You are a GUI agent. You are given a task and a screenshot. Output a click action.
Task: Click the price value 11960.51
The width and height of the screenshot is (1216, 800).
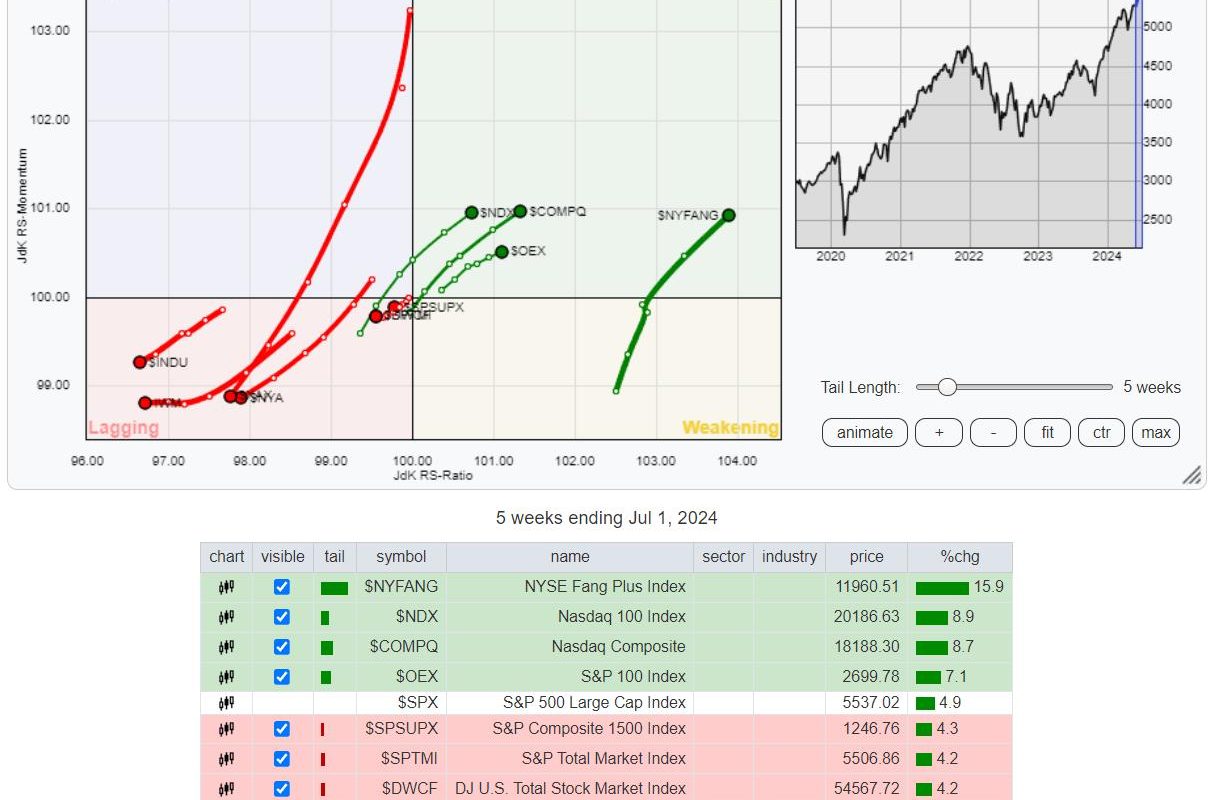(866, 587)
